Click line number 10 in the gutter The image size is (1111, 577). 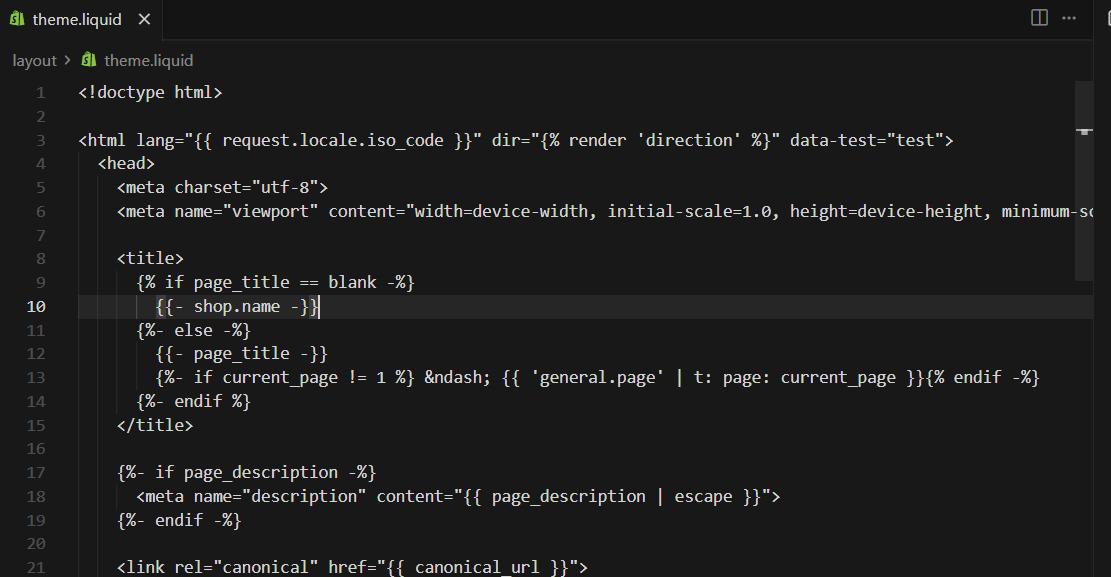pyautogui.click(x=36, y=306)
